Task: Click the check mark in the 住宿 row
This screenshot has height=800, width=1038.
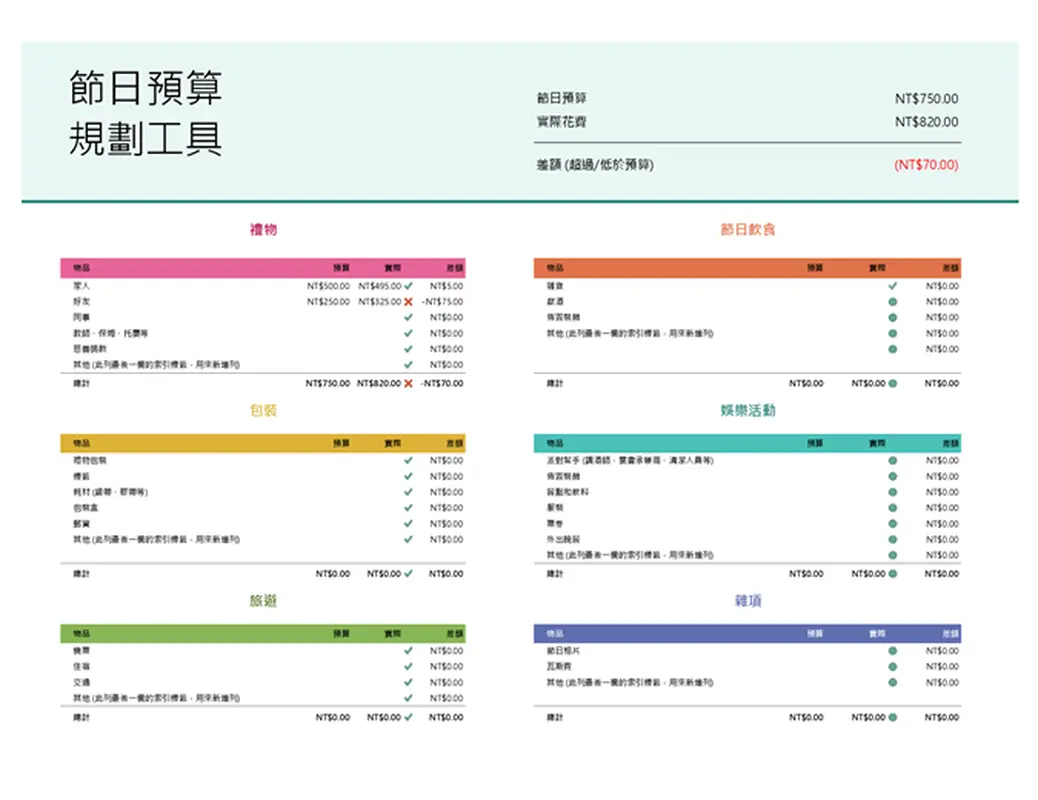Action: (x=408, y=667)
